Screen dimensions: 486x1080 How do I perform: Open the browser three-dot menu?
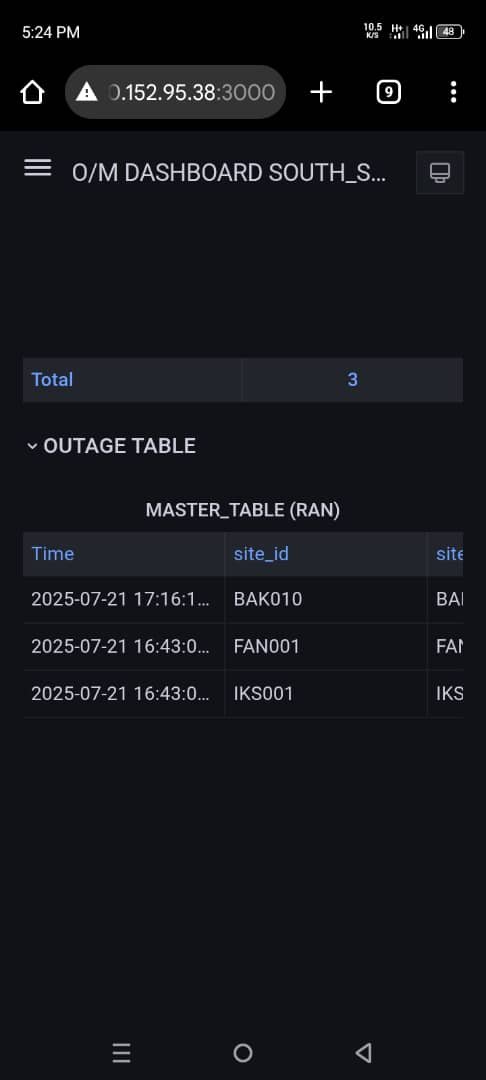[453, 92]
